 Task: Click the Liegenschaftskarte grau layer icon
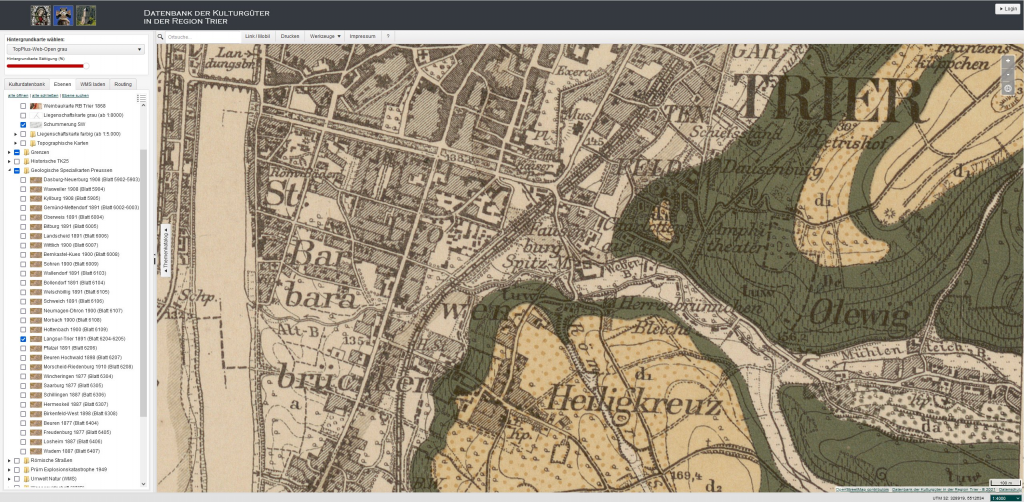[x=37, y=115]
